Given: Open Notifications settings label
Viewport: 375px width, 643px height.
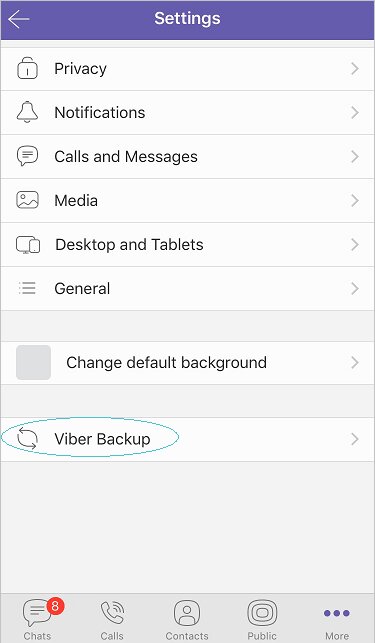Looking at the screenshot, I should (x=100, y=112).
